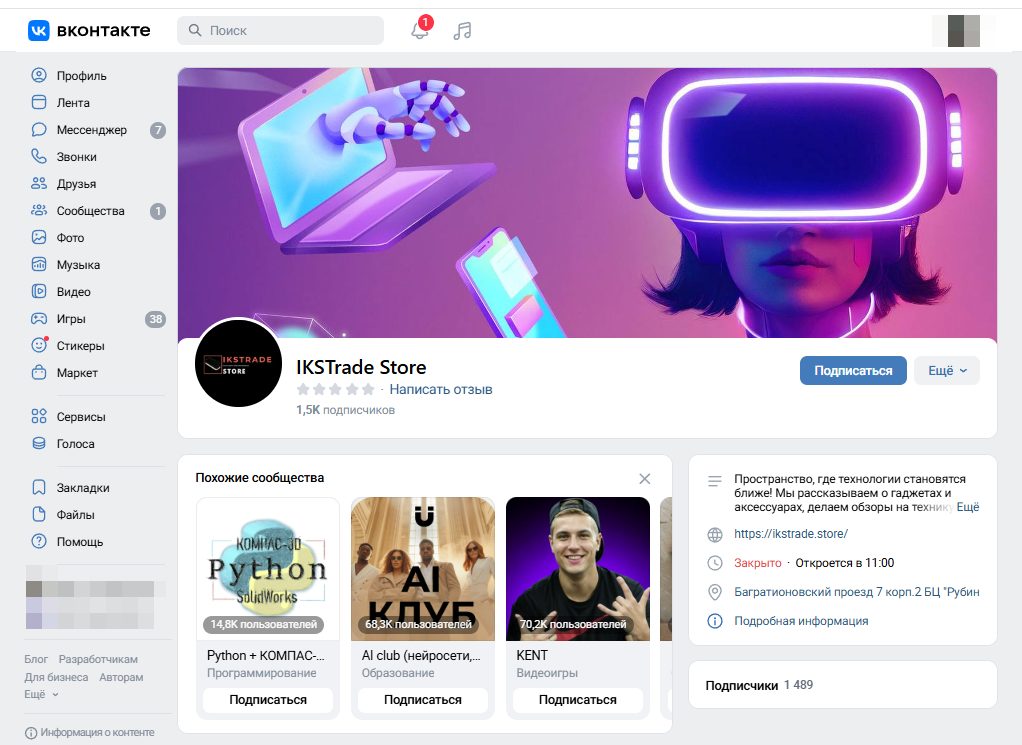Screen dimensions: 1022x745
Task: Open the Авторам footer link
Action: coord(121,677)
